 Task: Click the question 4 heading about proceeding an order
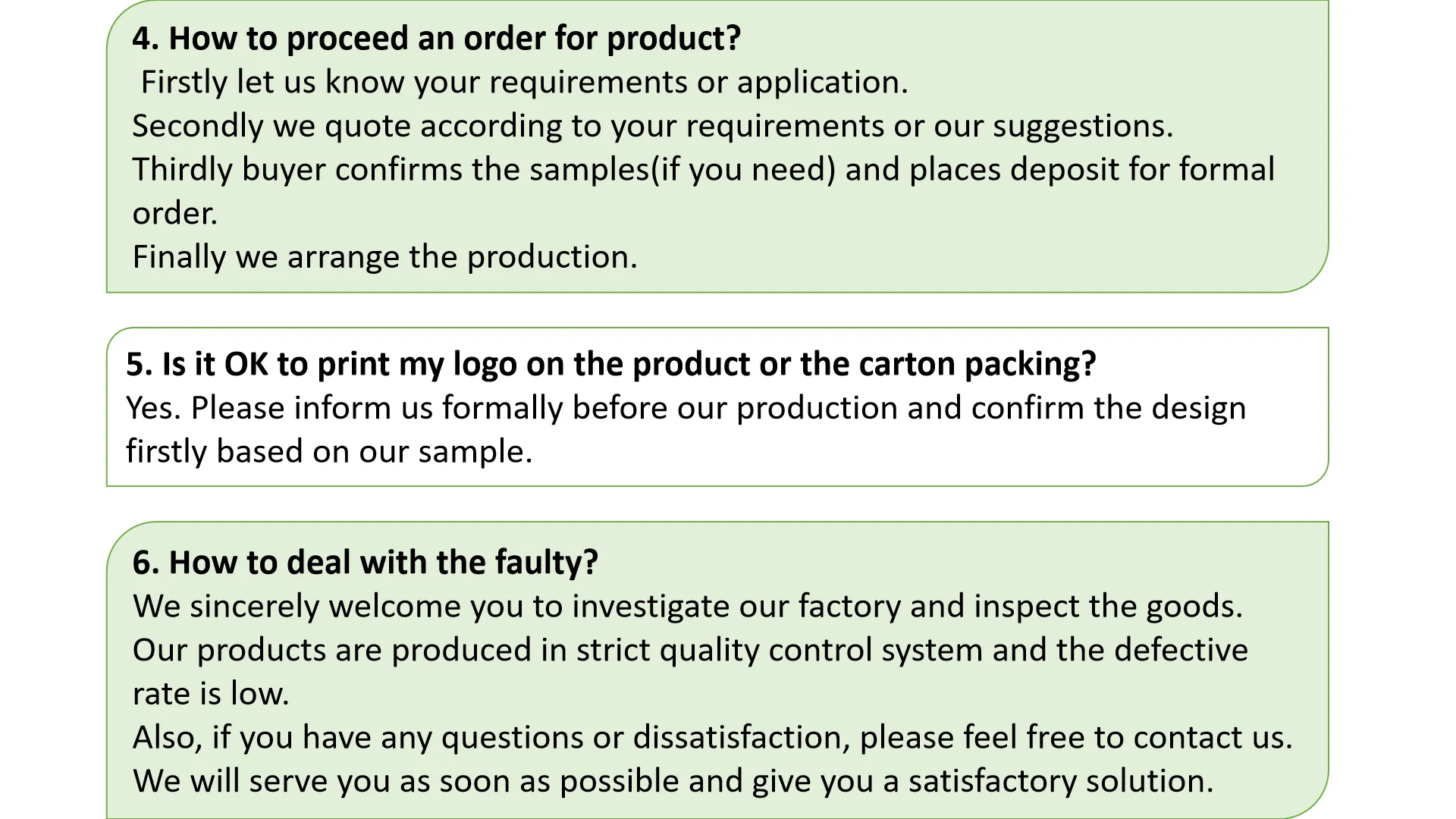coord(436,39)
